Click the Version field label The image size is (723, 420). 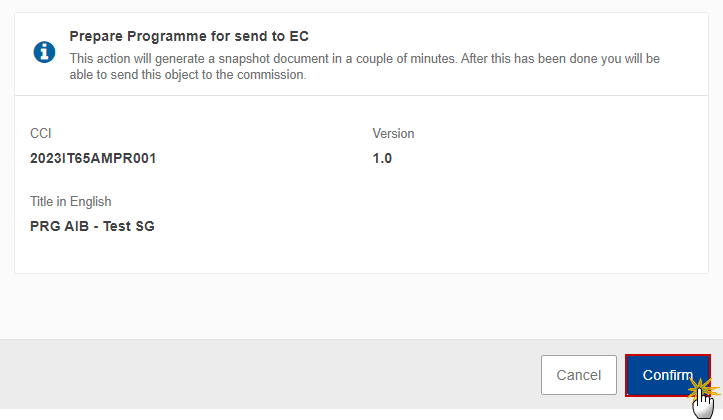point(393,133)
